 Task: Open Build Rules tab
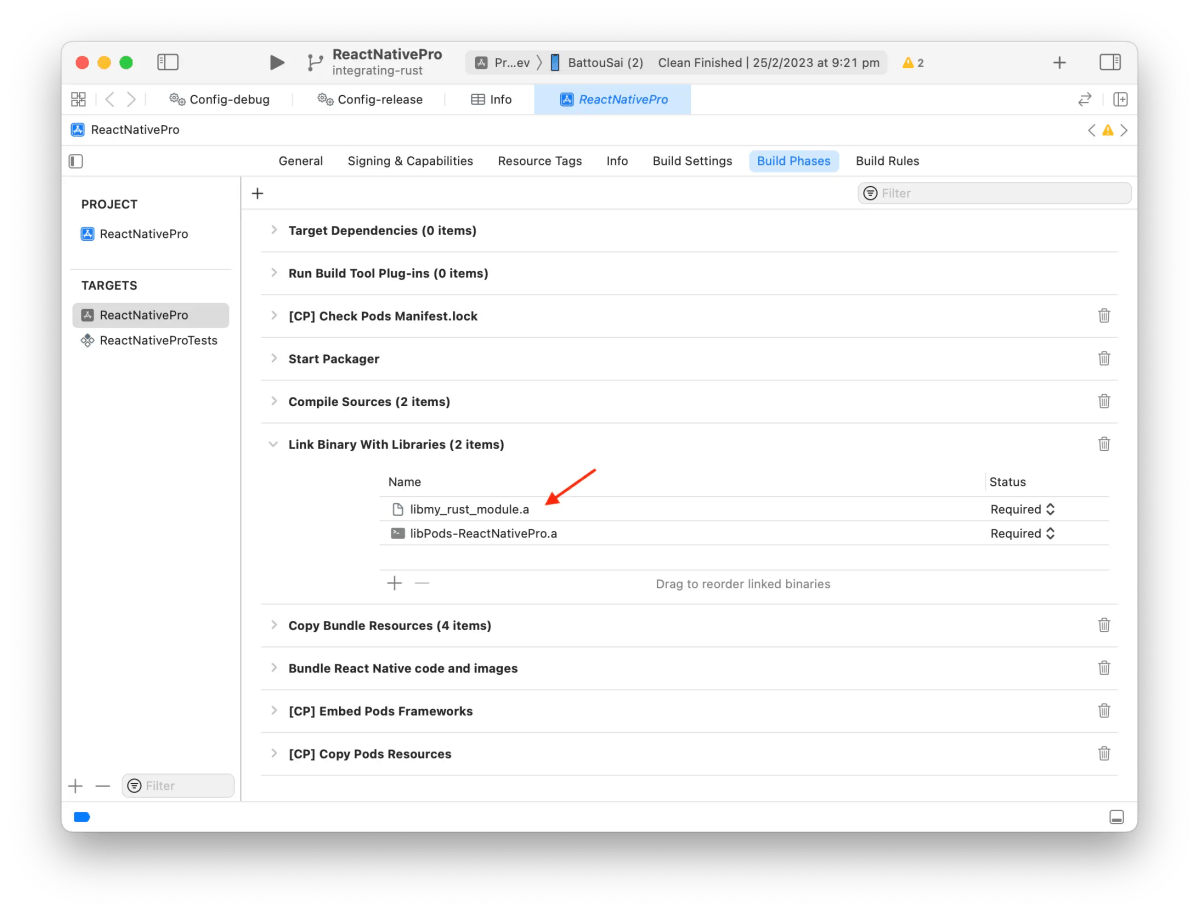click(x=887, y=161)
